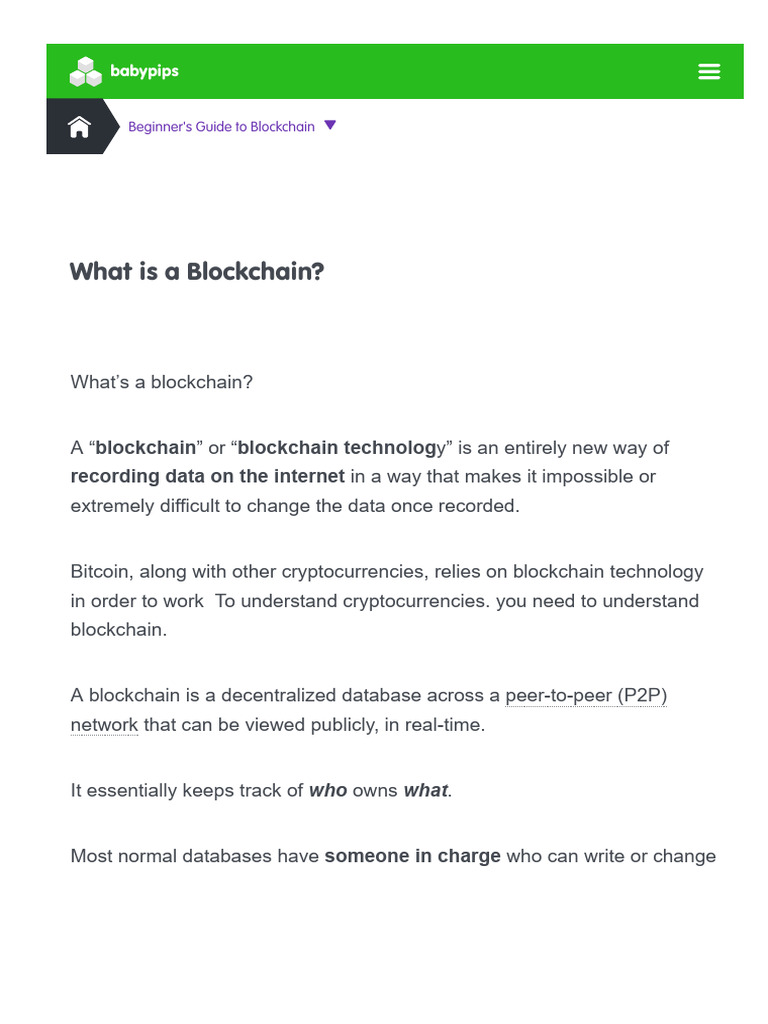
Task: Click the green header bar's empty center
Action: pyautogui.click(x=430, y=71)
